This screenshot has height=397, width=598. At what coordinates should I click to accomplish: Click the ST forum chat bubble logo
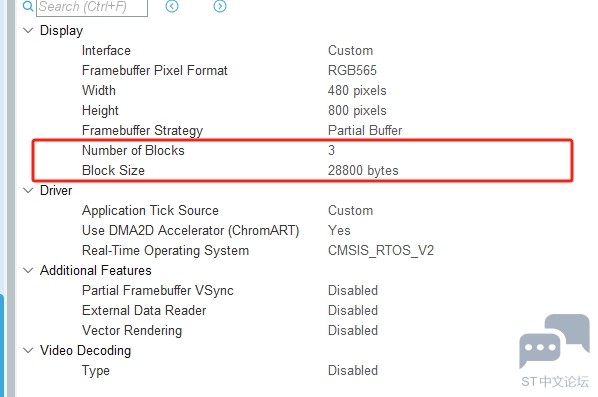tap(555, 341)
